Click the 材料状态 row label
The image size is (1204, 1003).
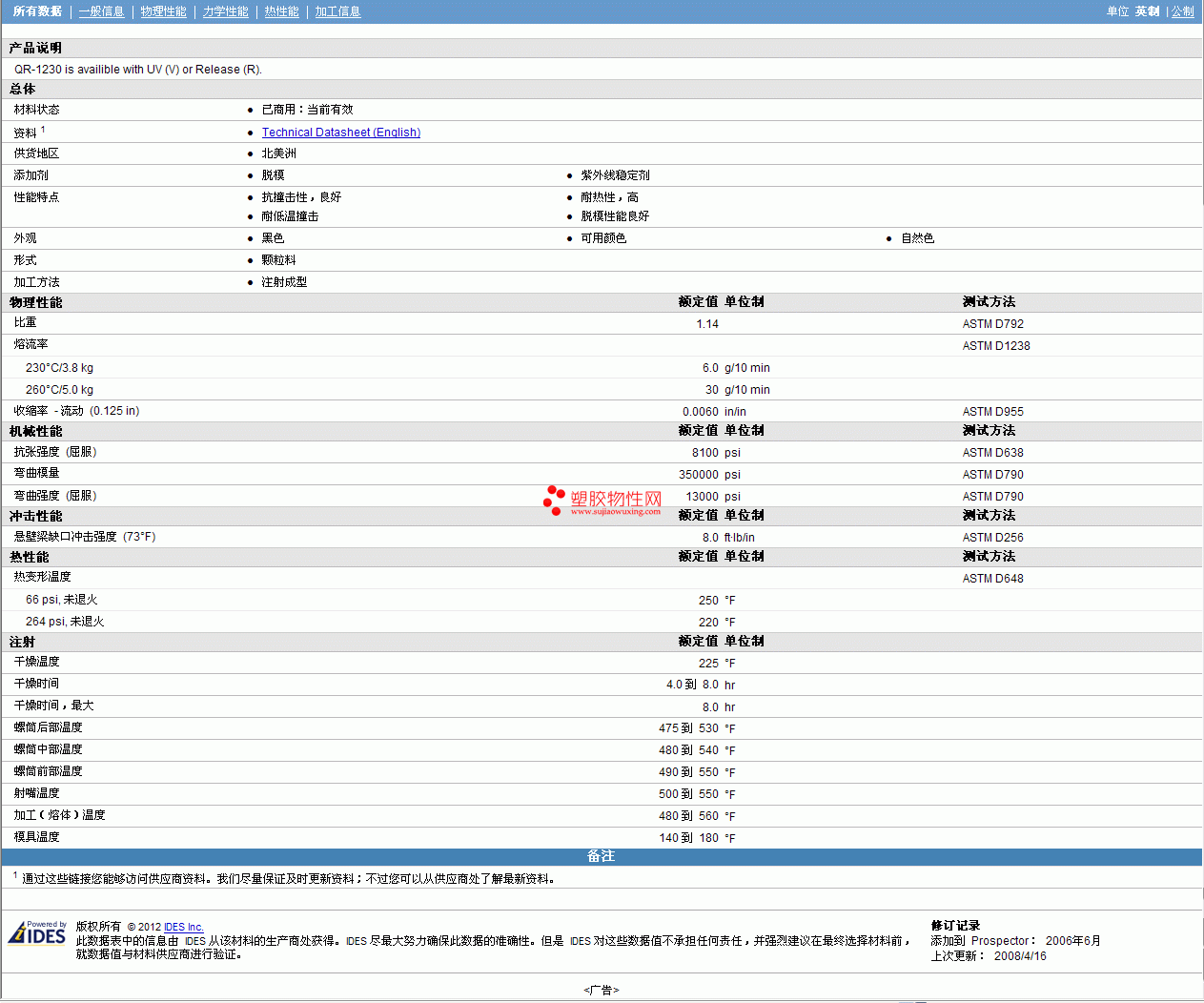[36, 110]
